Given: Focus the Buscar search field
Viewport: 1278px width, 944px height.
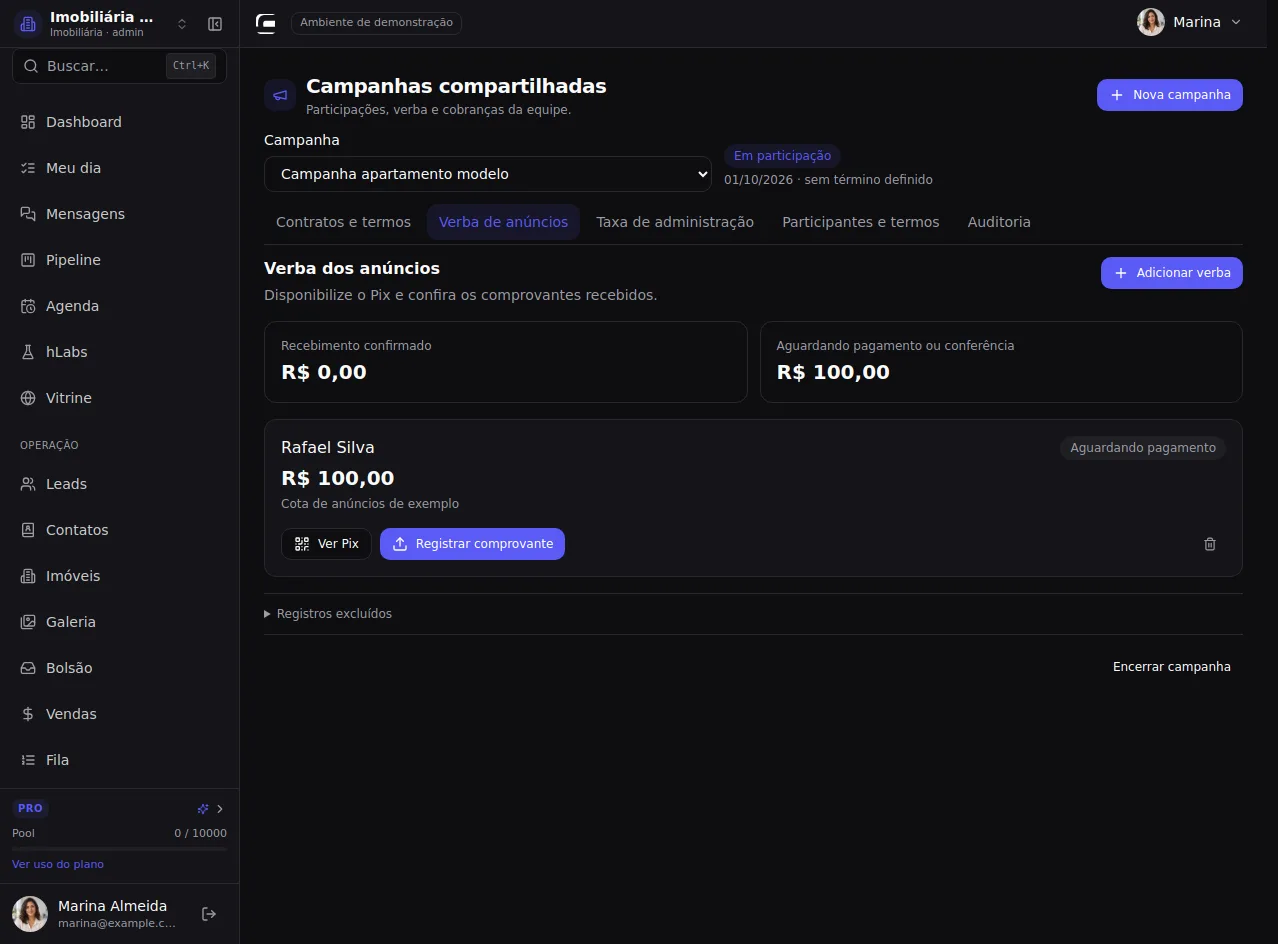Looking at the screenshot, I should click(119, 66).
